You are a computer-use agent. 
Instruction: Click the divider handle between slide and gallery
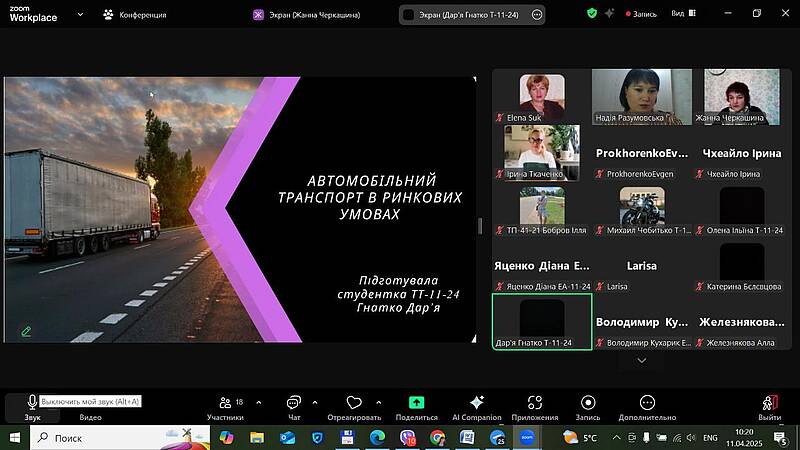tap(481, 226)
